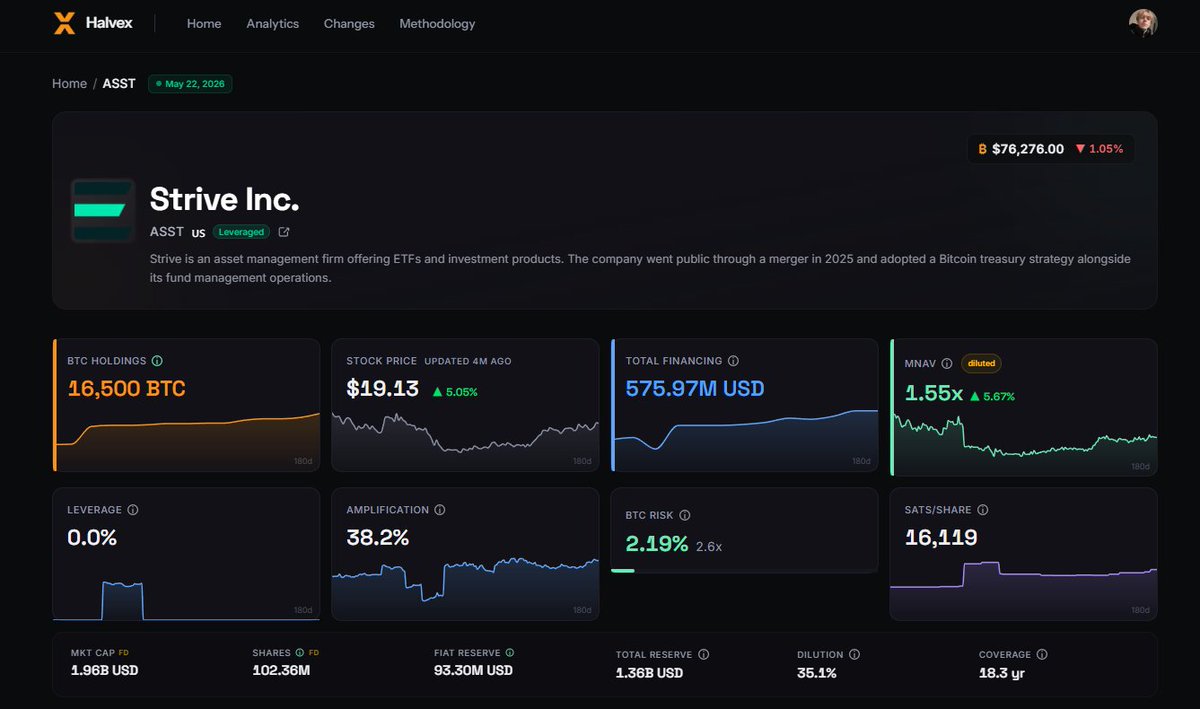Image resolution: width=1200 pixels, height=709 pixels.
Task: Click the 1.36B USD total reserve value
Action: pyautogui.click(x=649, y=673)
